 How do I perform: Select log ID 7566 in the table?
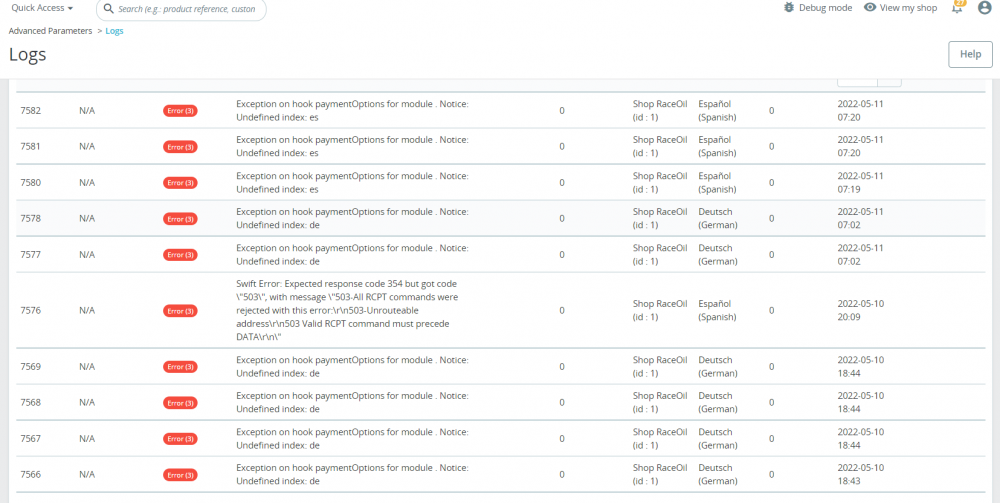tap(30, 475)
